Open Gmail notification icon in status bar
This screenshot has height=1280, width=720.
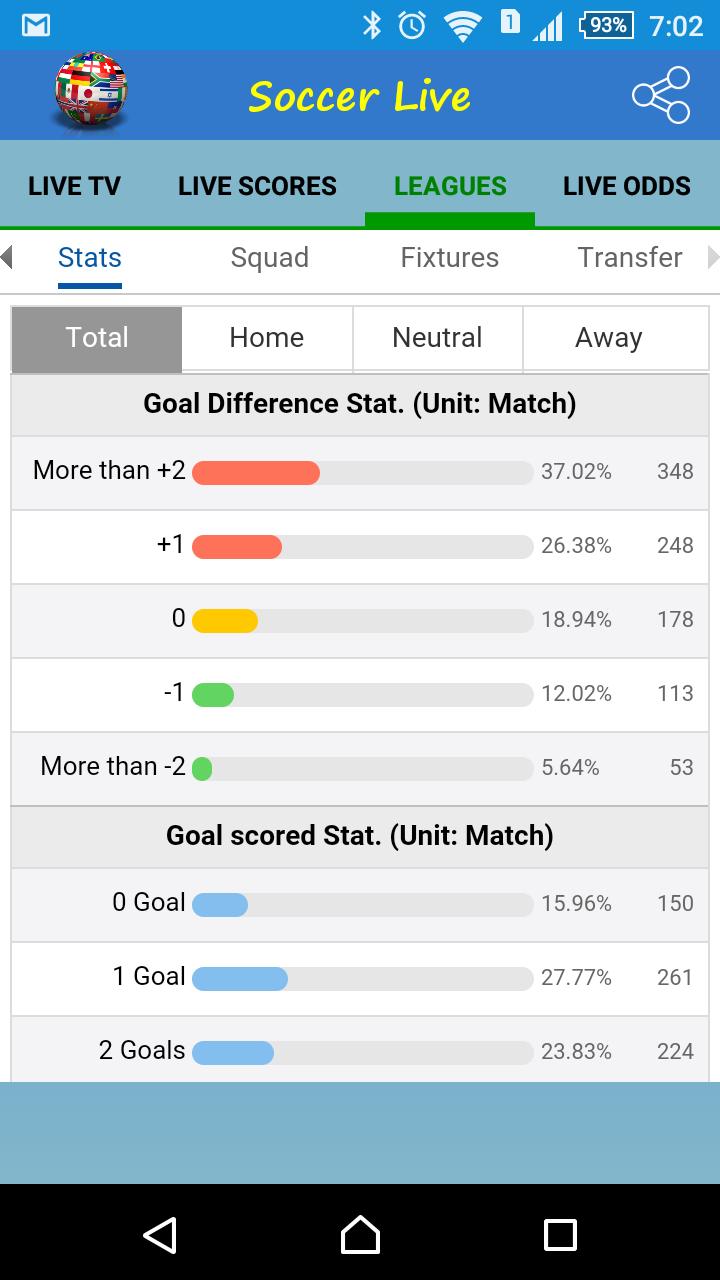click(x=36, y=25)
